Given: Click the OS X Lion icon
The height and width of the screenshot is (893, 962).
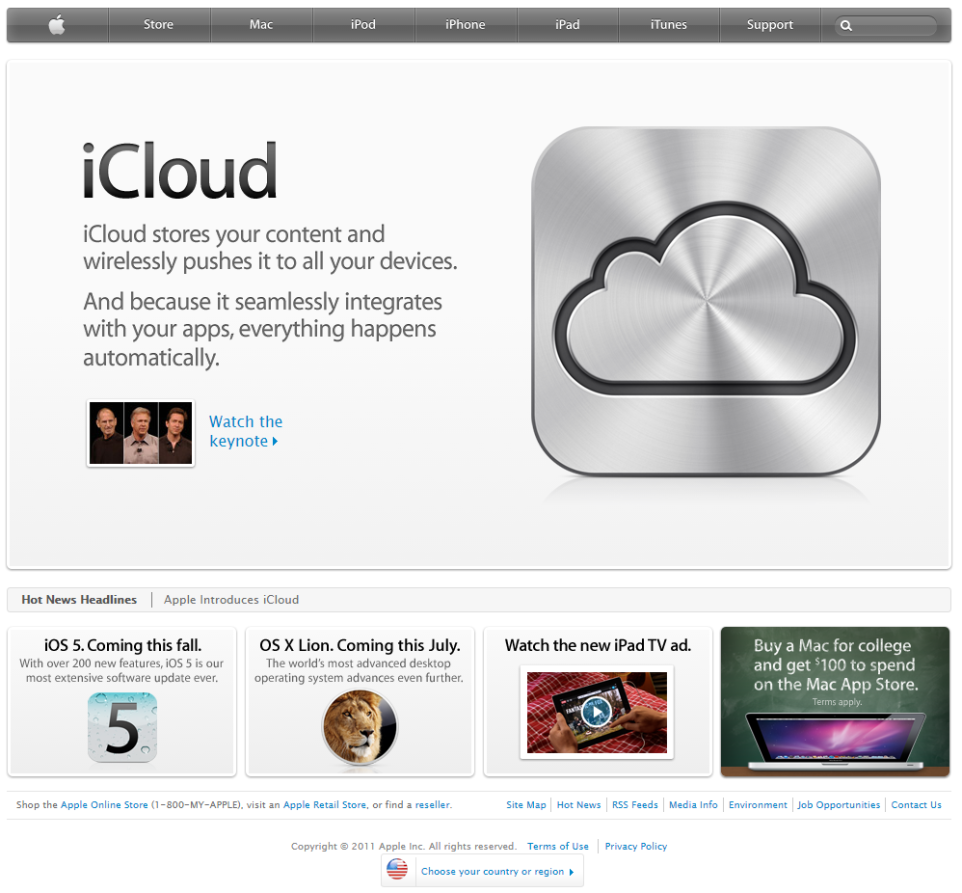Looking at the screenshot, I should pos(360,727).
